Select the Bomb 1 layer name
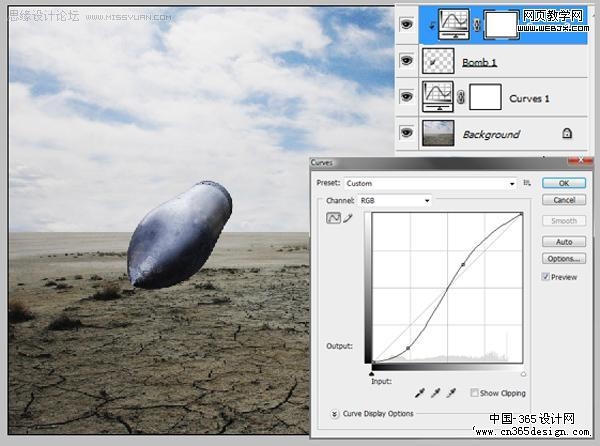This screenshot has height=446, width=600. click(x=479, y=62)
